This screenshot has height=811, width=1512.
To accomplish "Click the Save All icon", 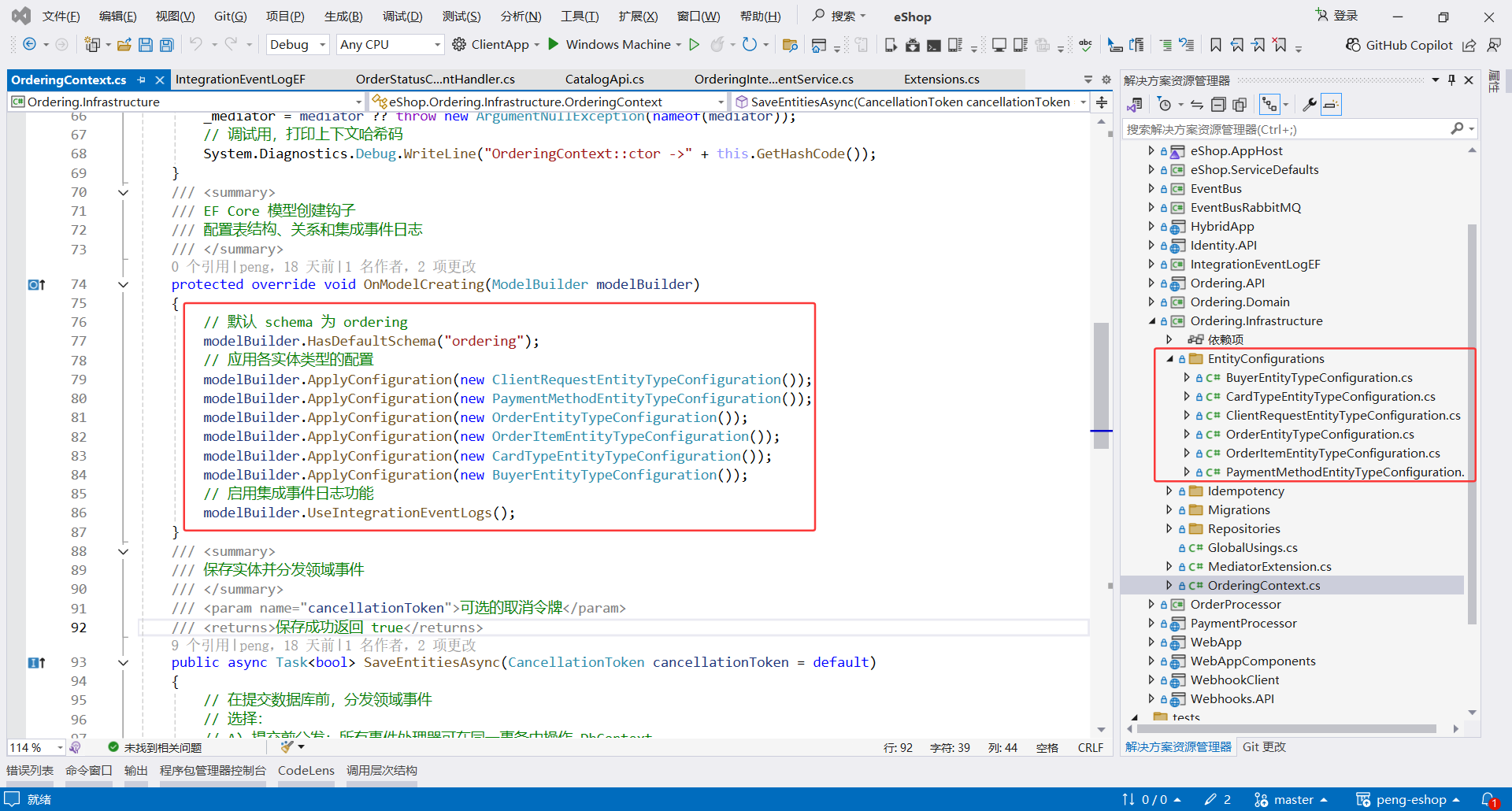I will click(167, 45).
